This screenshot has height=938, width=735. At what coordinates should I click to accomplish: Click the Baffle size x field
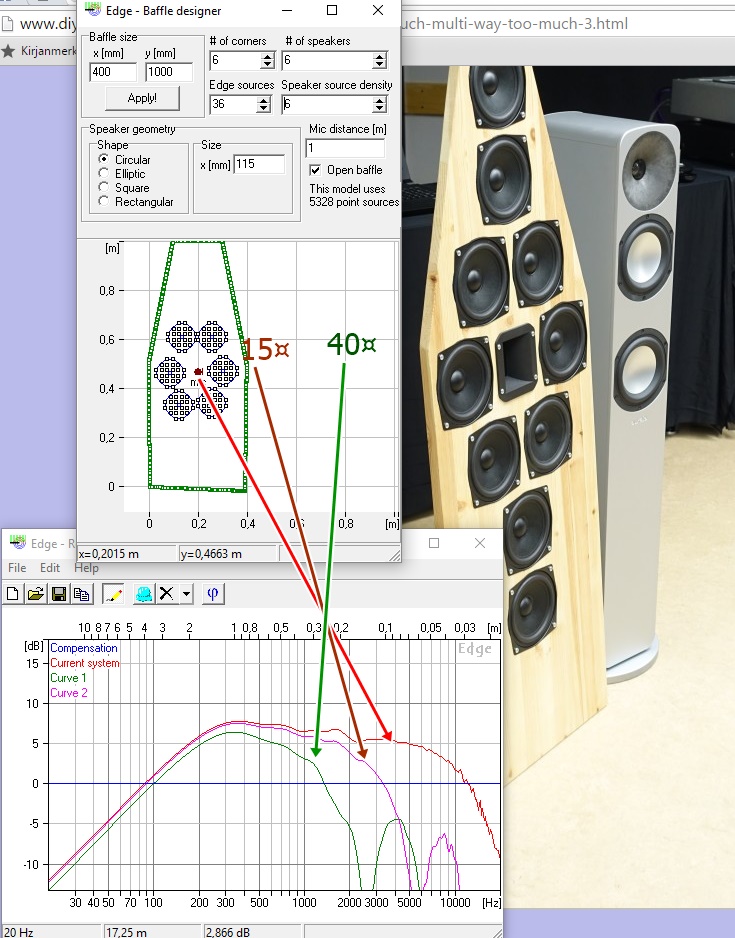(x=113, y=72)
